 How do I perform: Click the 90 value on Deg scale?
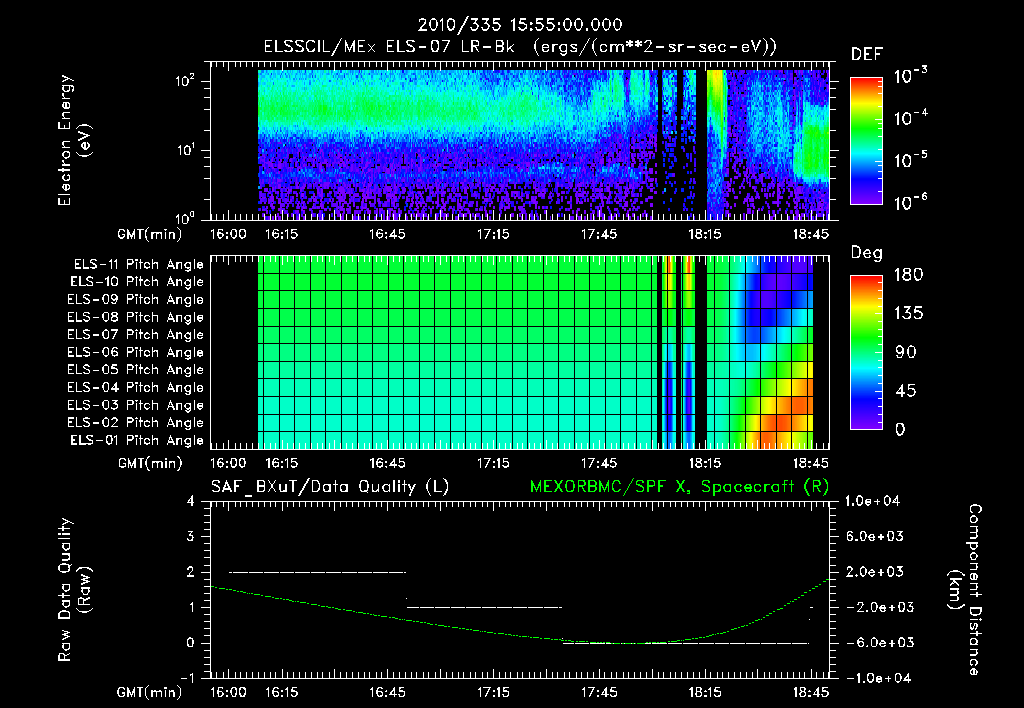coord(906,353)
